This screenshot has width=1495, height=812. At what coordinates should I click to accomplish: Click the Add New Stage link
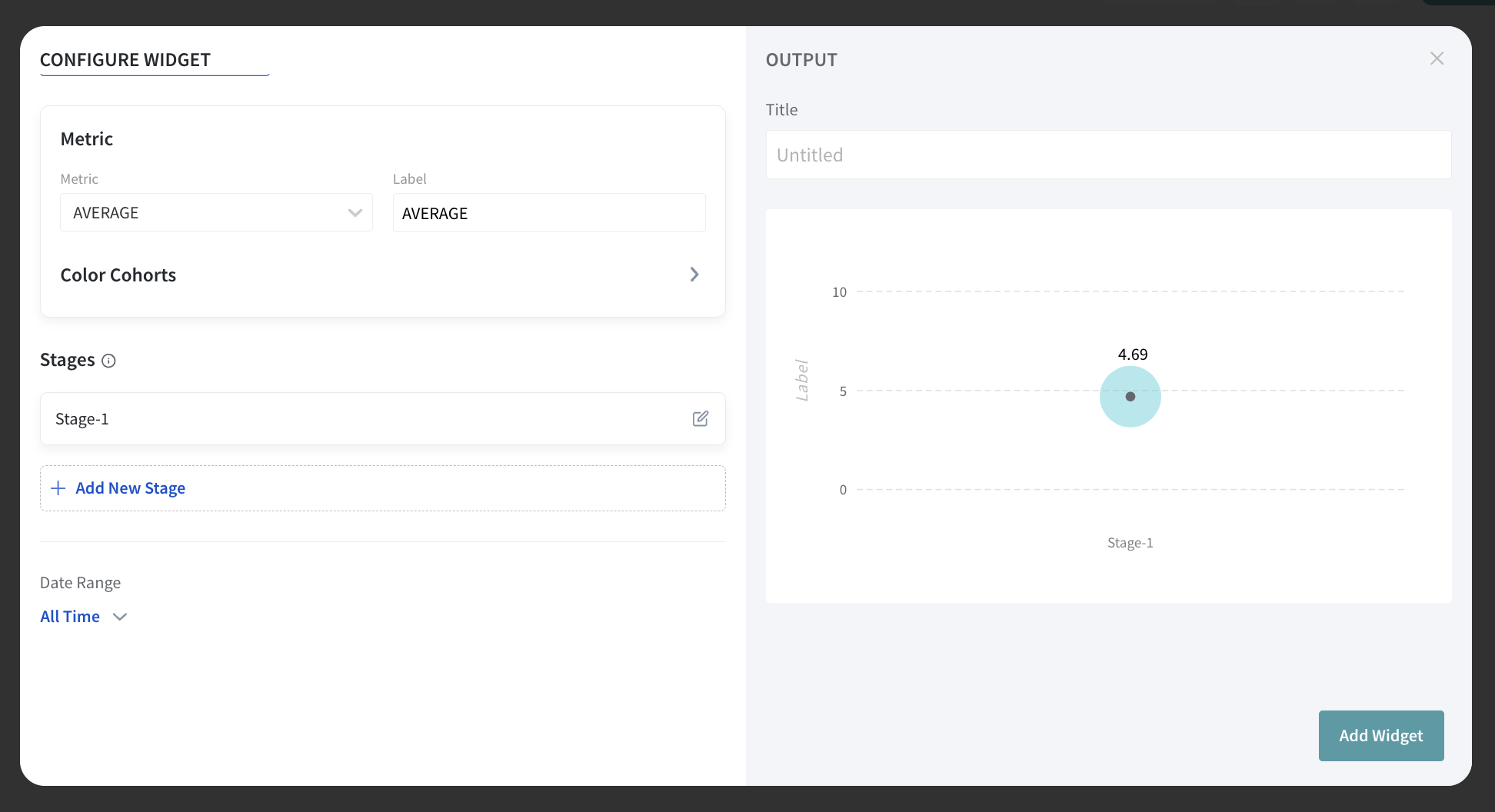tap(130, 488)
